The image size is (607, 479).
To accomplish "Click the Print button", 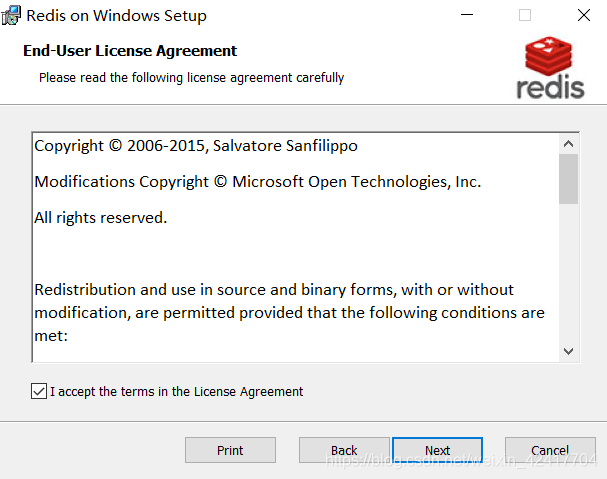I will 230,450.
